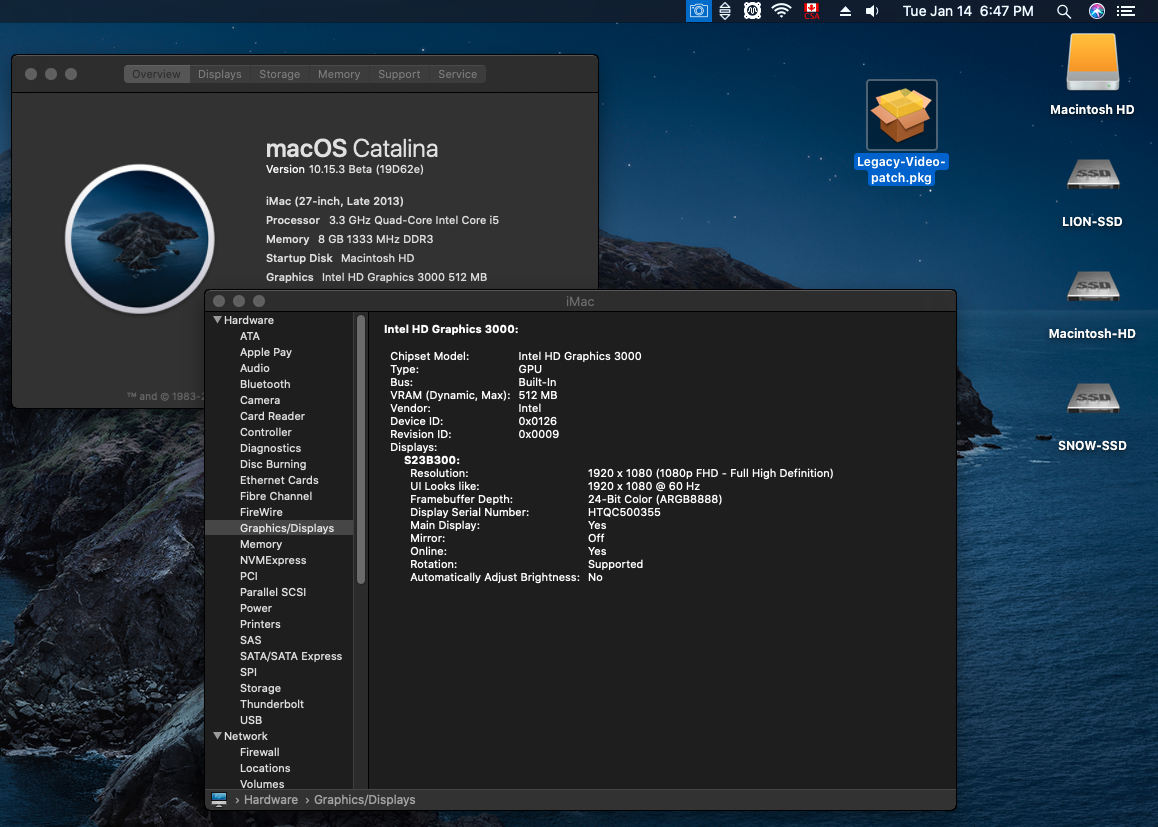Select Locations under Network
The height and width of the screenshot is (827, 1158).
[x=265, y=768]
